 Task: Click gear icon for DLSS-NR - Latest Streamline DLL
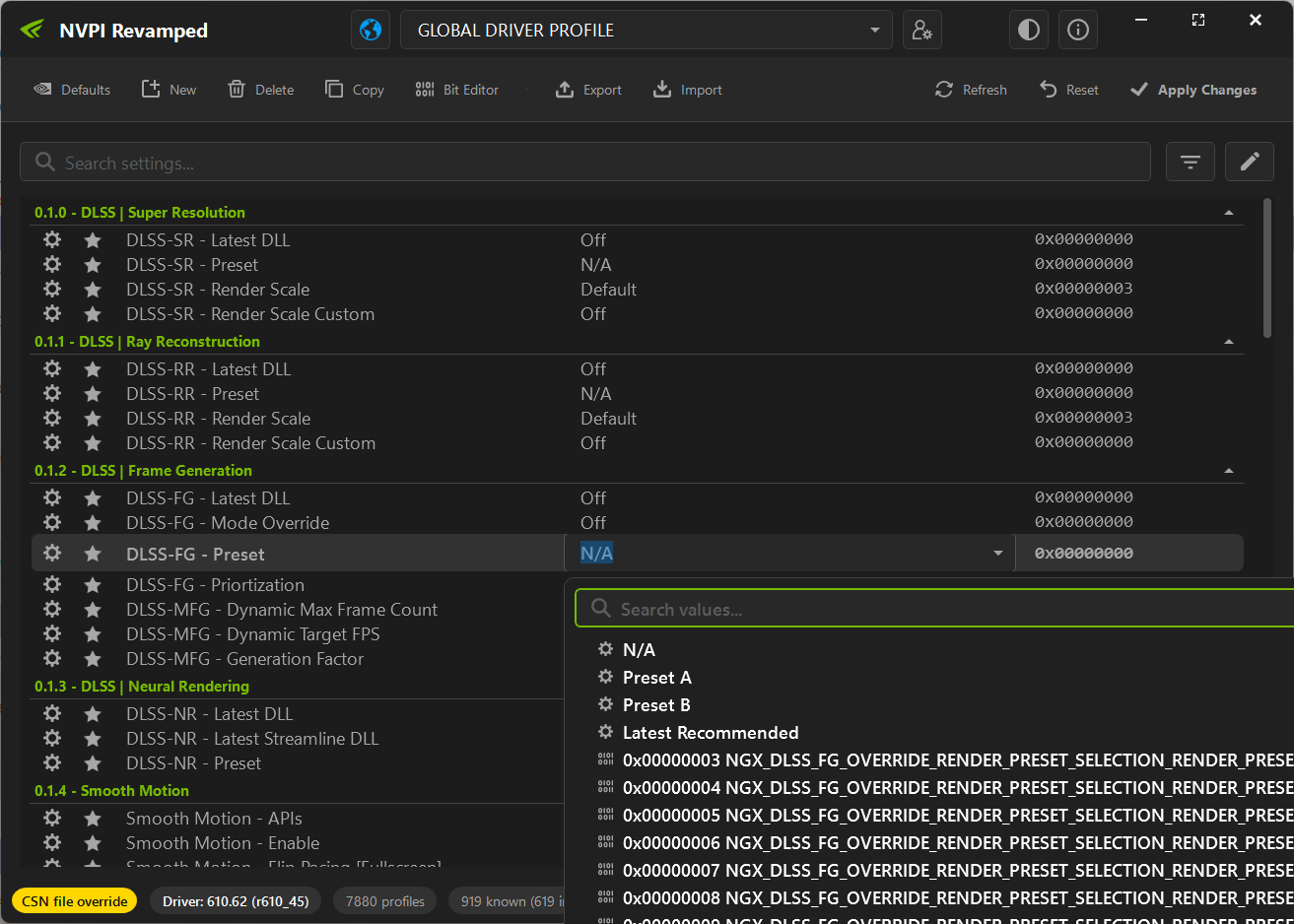coord(52,738)
